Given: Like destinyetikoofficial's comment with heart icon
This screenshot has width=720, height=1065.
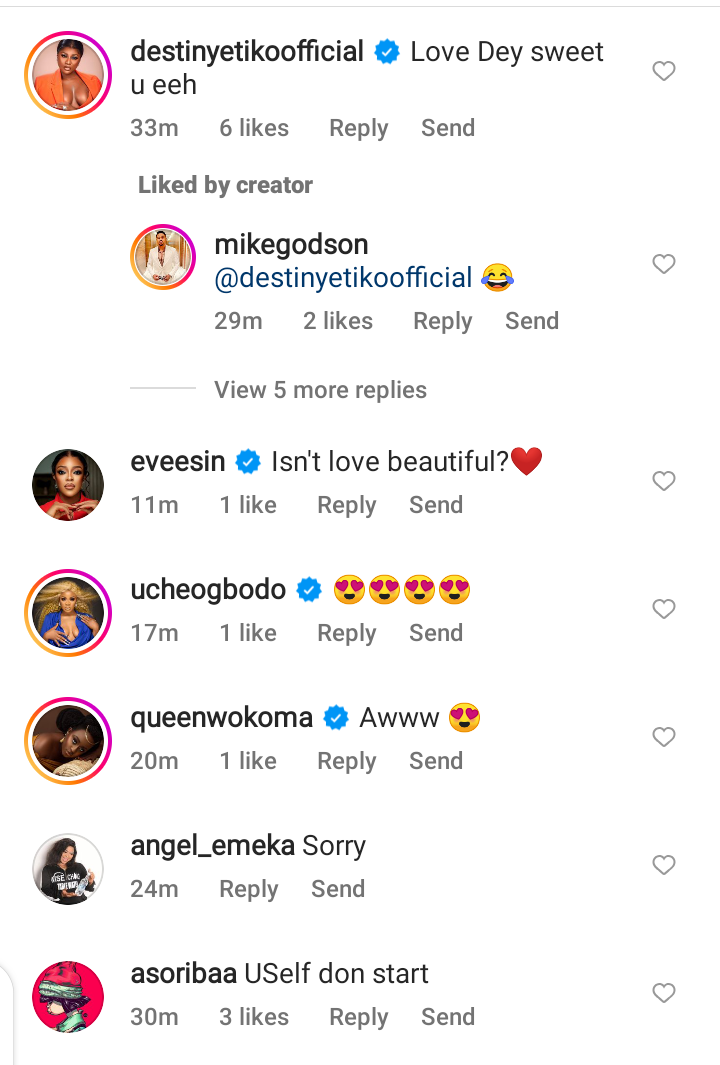Looking at the screenshot, I should click(x=664, y=71).
